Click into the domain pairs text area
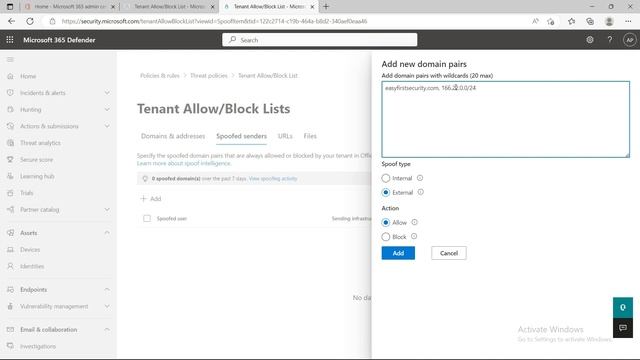 click(x=505, y=119)
